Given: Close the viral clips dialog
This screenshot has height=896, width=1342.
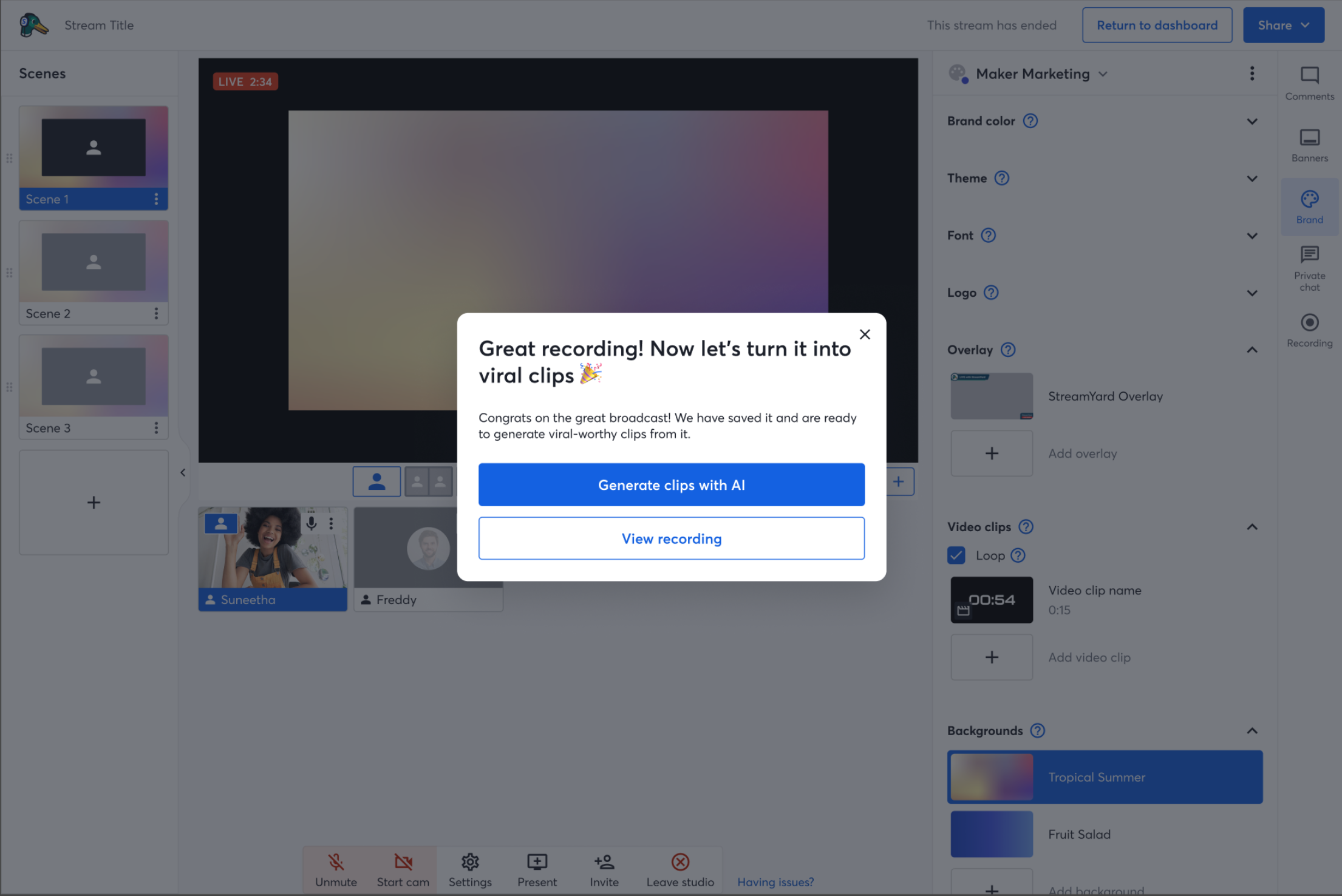Looking at the screenshot, I should [x=865, y=334].
